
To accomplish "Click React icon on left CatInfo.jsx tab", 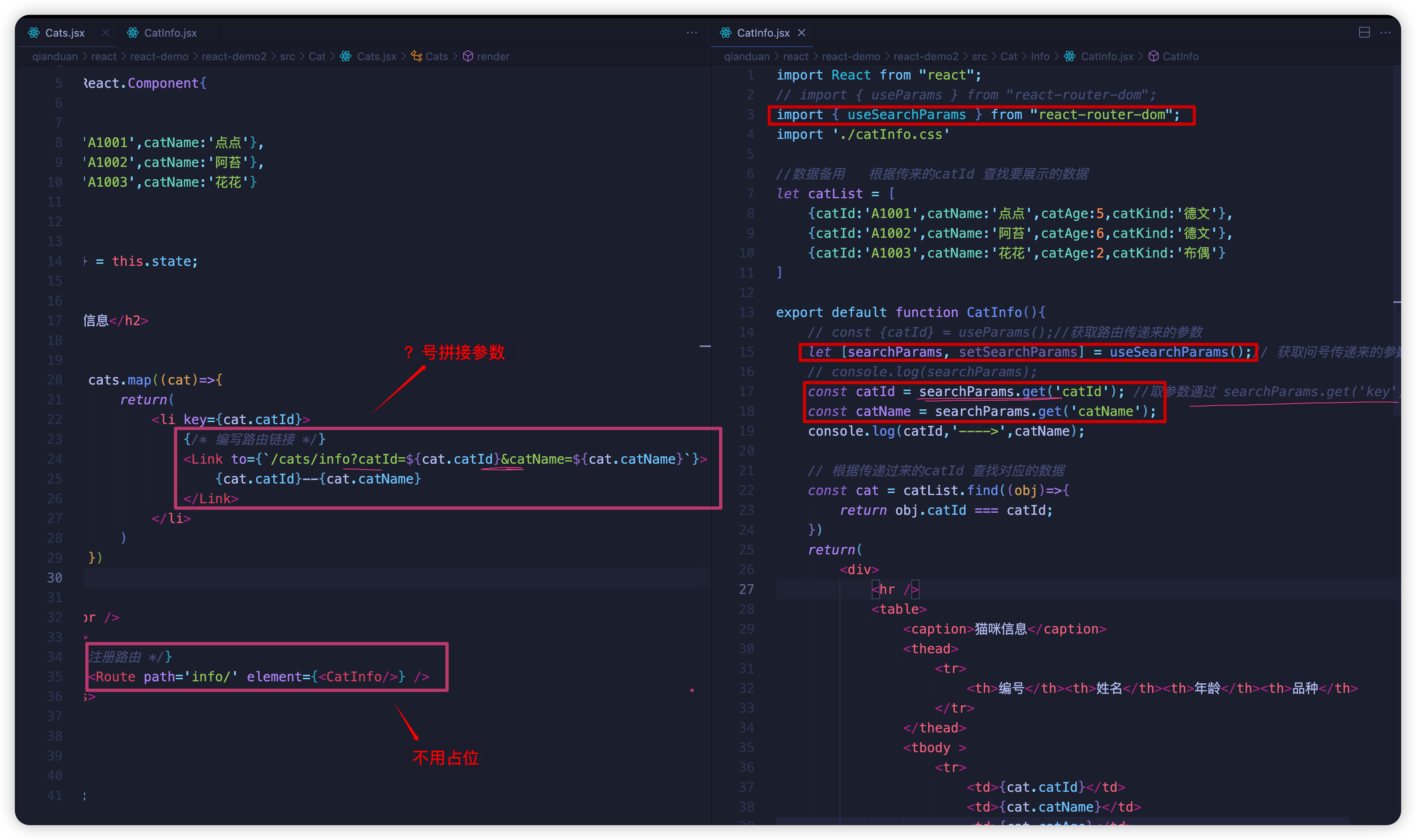I will (x=132, y=33).
